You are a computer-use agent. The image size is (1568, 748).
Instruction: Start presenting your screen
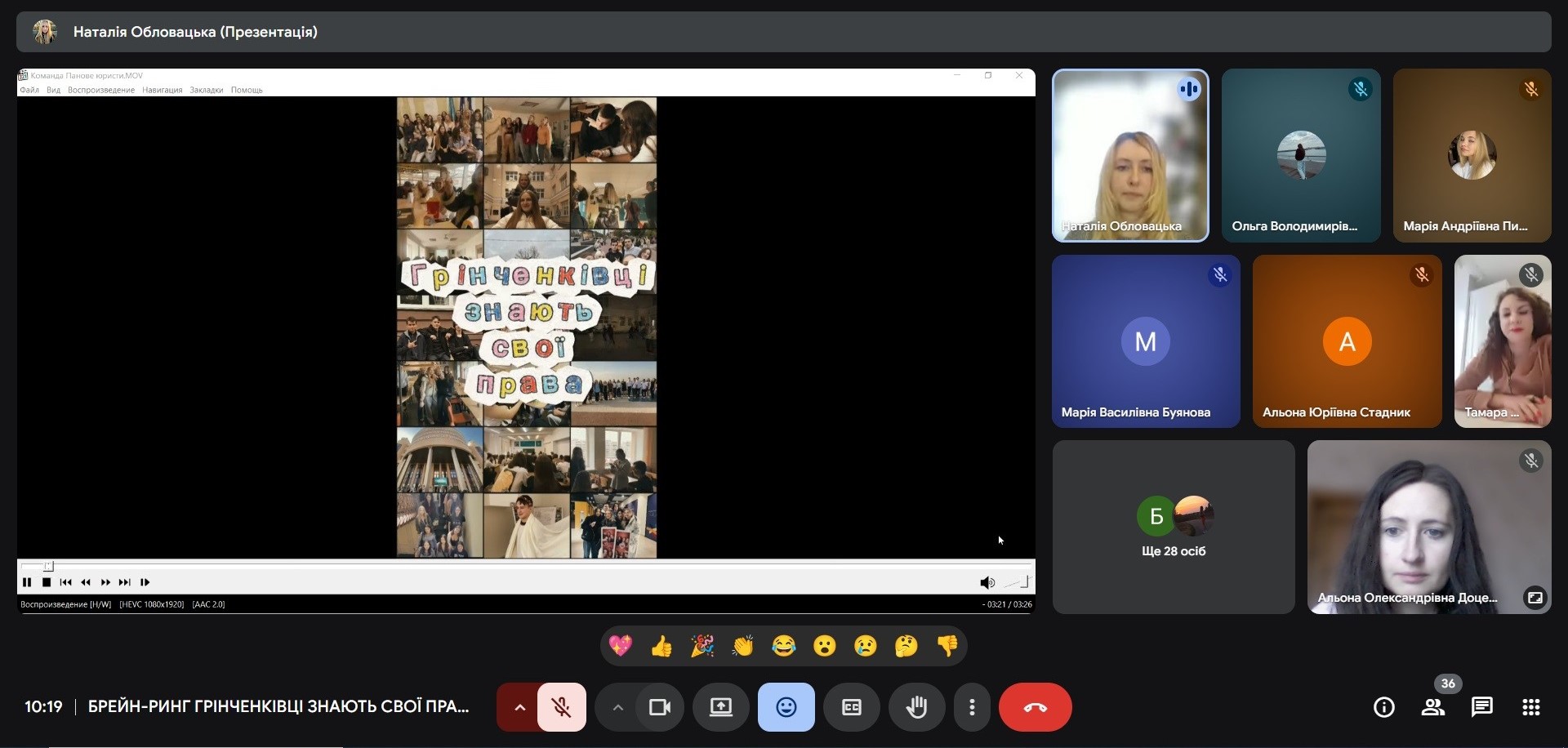point(720,707)
